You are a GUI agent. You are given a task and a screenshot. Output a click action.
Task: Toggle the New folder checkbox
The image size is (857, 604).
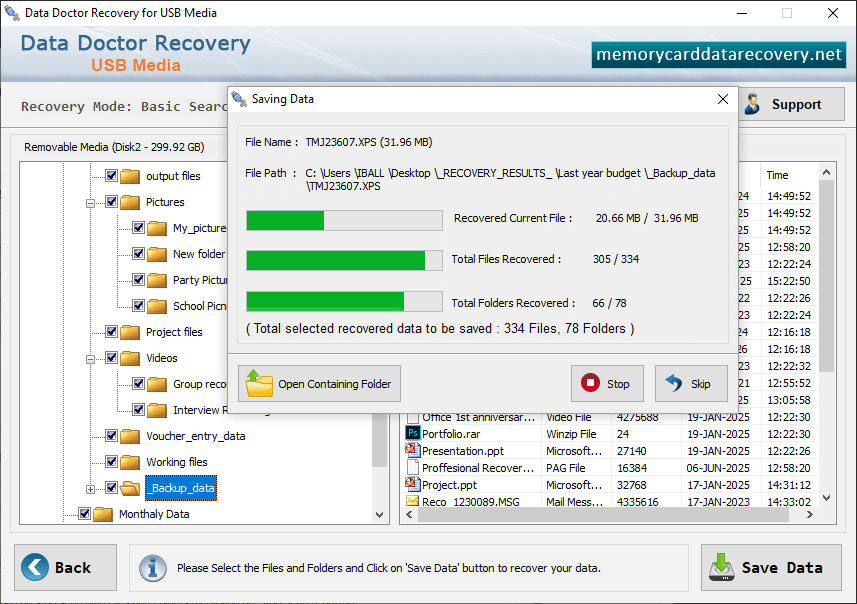(x=138, y=254)
